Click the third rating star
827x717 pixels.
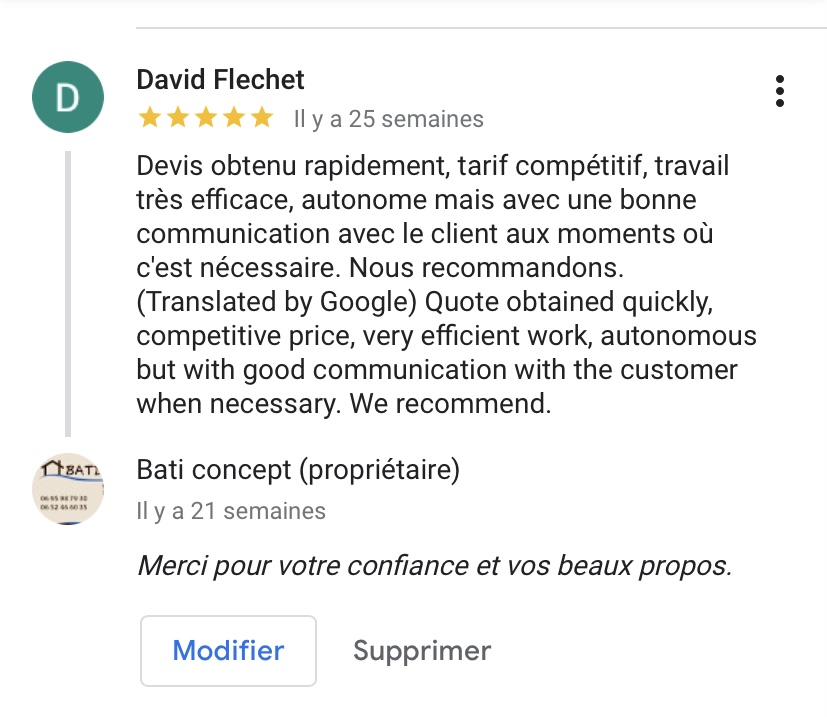tap(206, 118)
